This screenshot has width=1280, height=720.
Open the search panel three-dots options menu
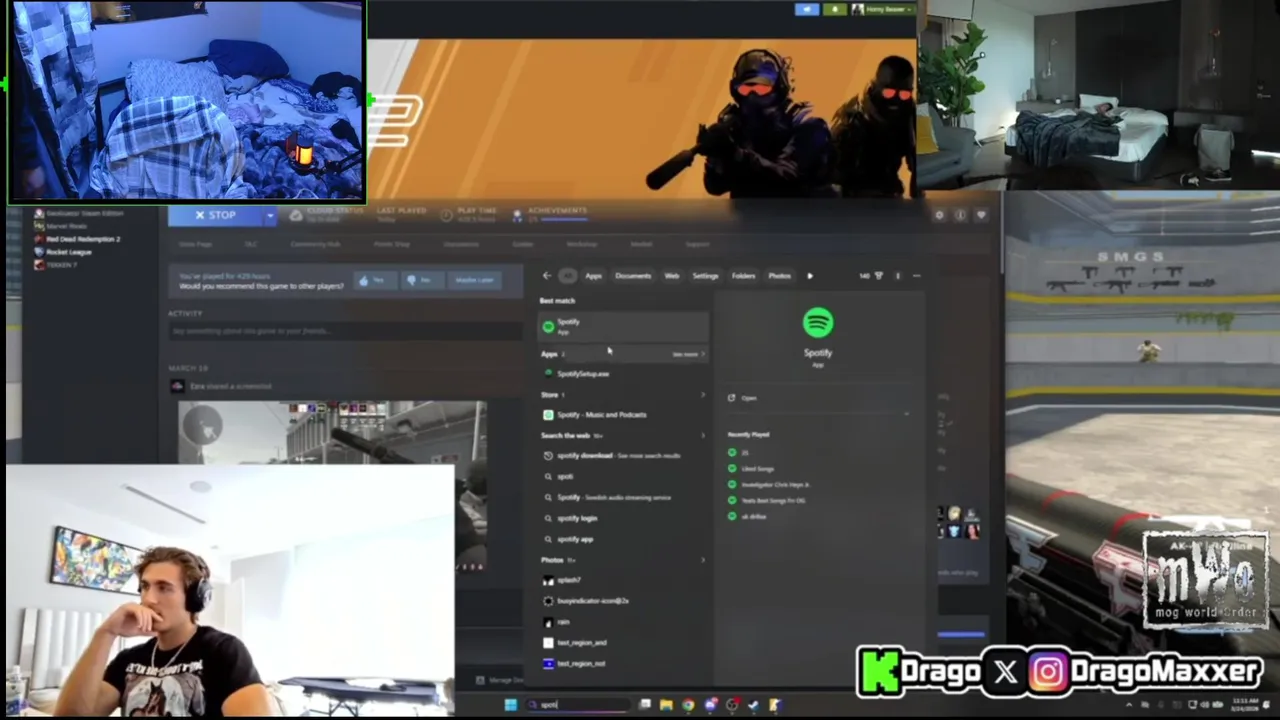(x=916, y=276)
